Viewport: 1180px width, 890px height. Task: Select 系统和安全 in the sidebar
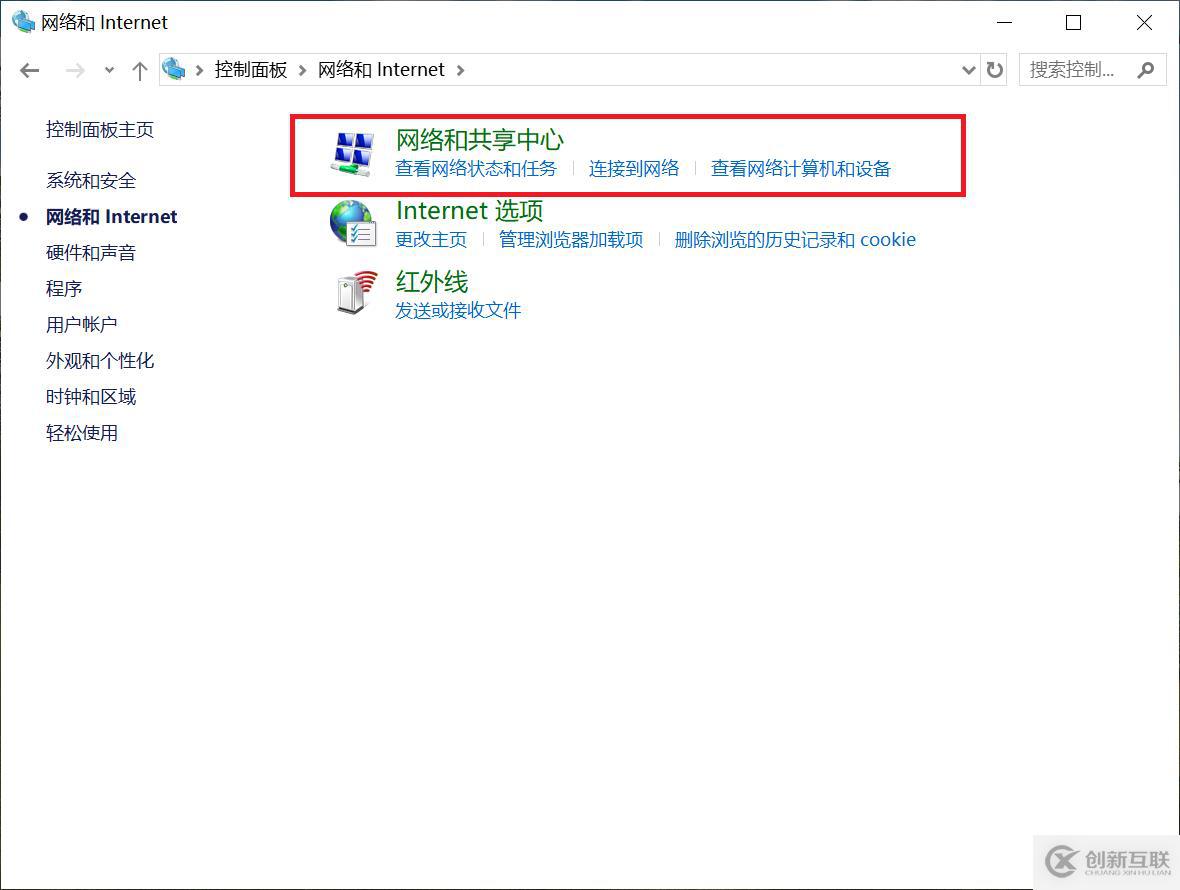coord(91,181)
